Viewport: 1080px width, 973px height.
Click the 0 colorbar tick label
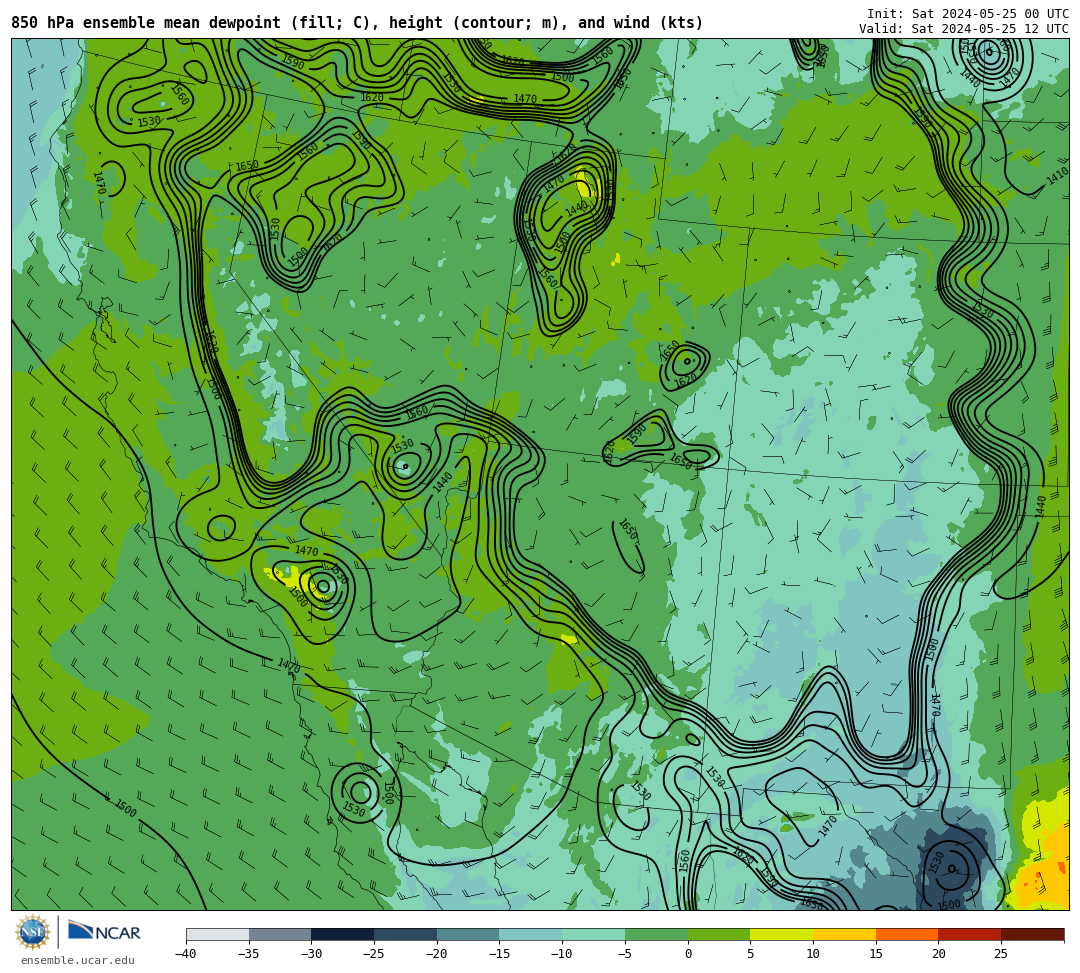(688, 954)
